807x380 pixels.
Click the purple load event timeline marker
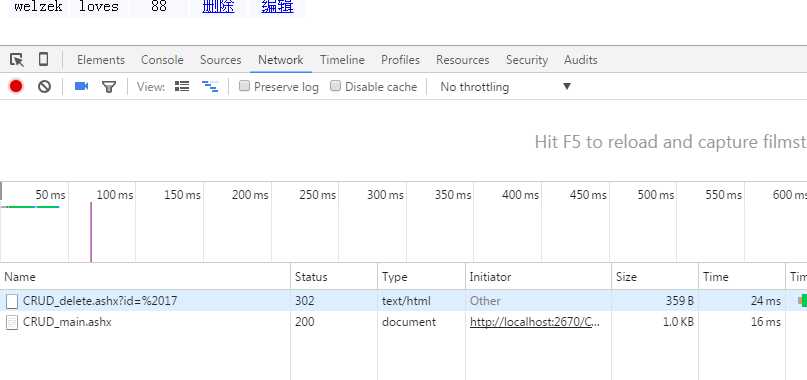point(91,232)
